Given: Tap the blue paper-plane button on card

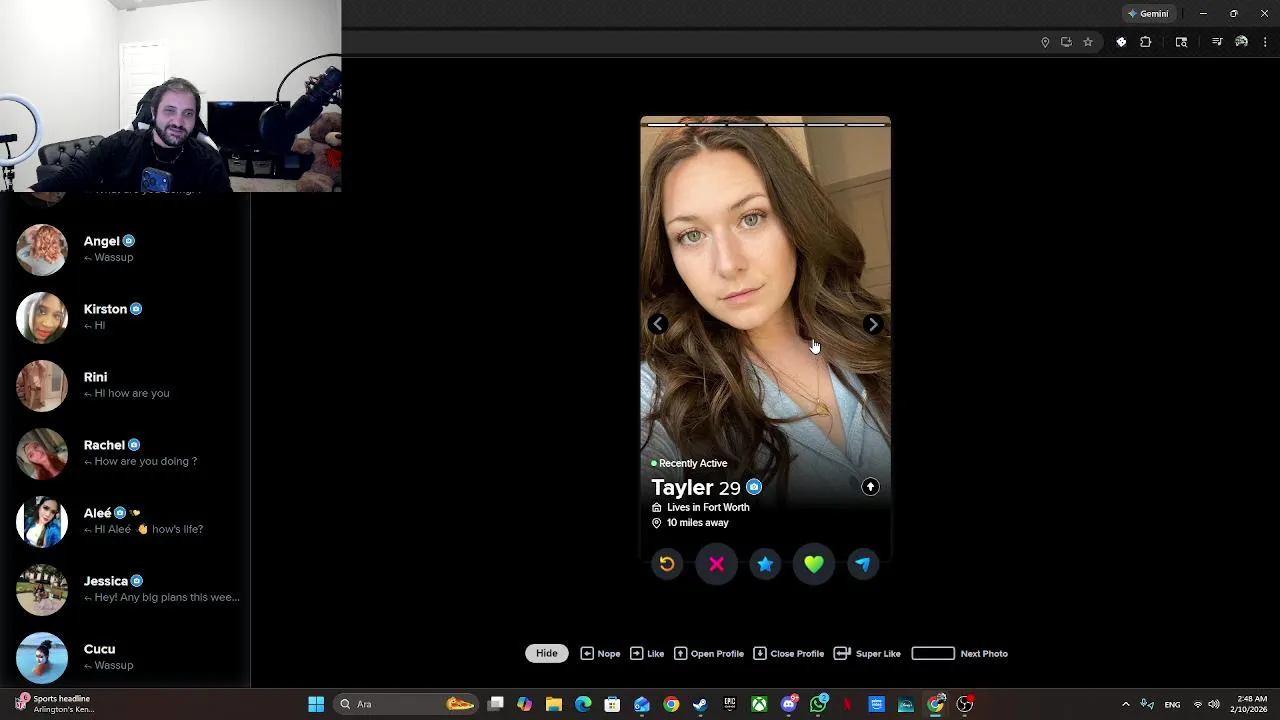Looking at the screenshot, I should [863, 564].
